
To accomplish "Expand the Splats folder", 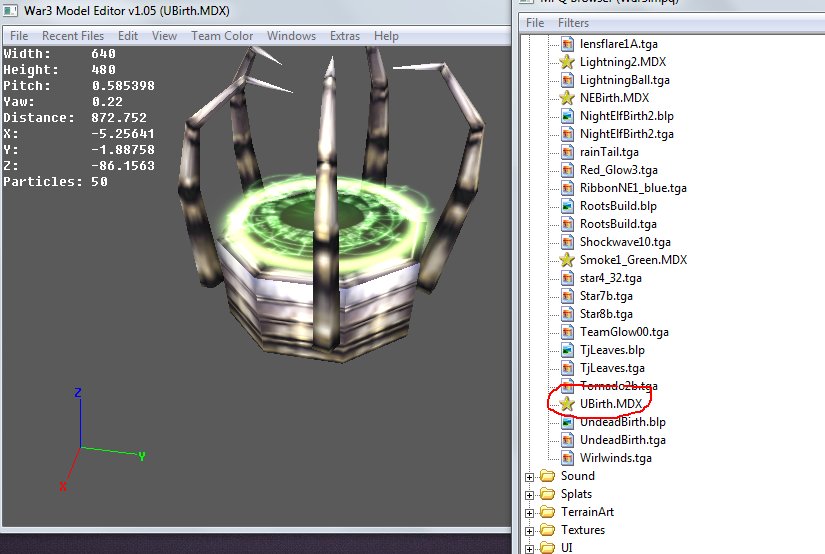I will pos(529,495).
